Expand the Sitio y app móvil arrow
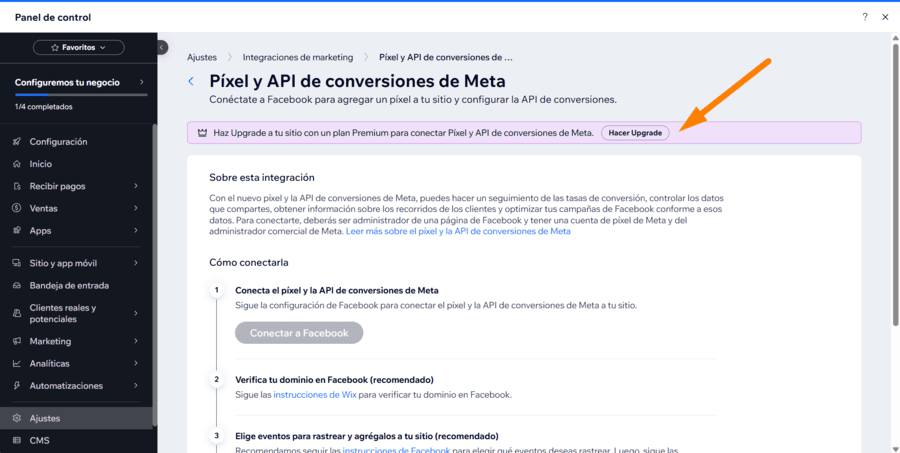This screenshot has width=900, height=453. [136, 263]
